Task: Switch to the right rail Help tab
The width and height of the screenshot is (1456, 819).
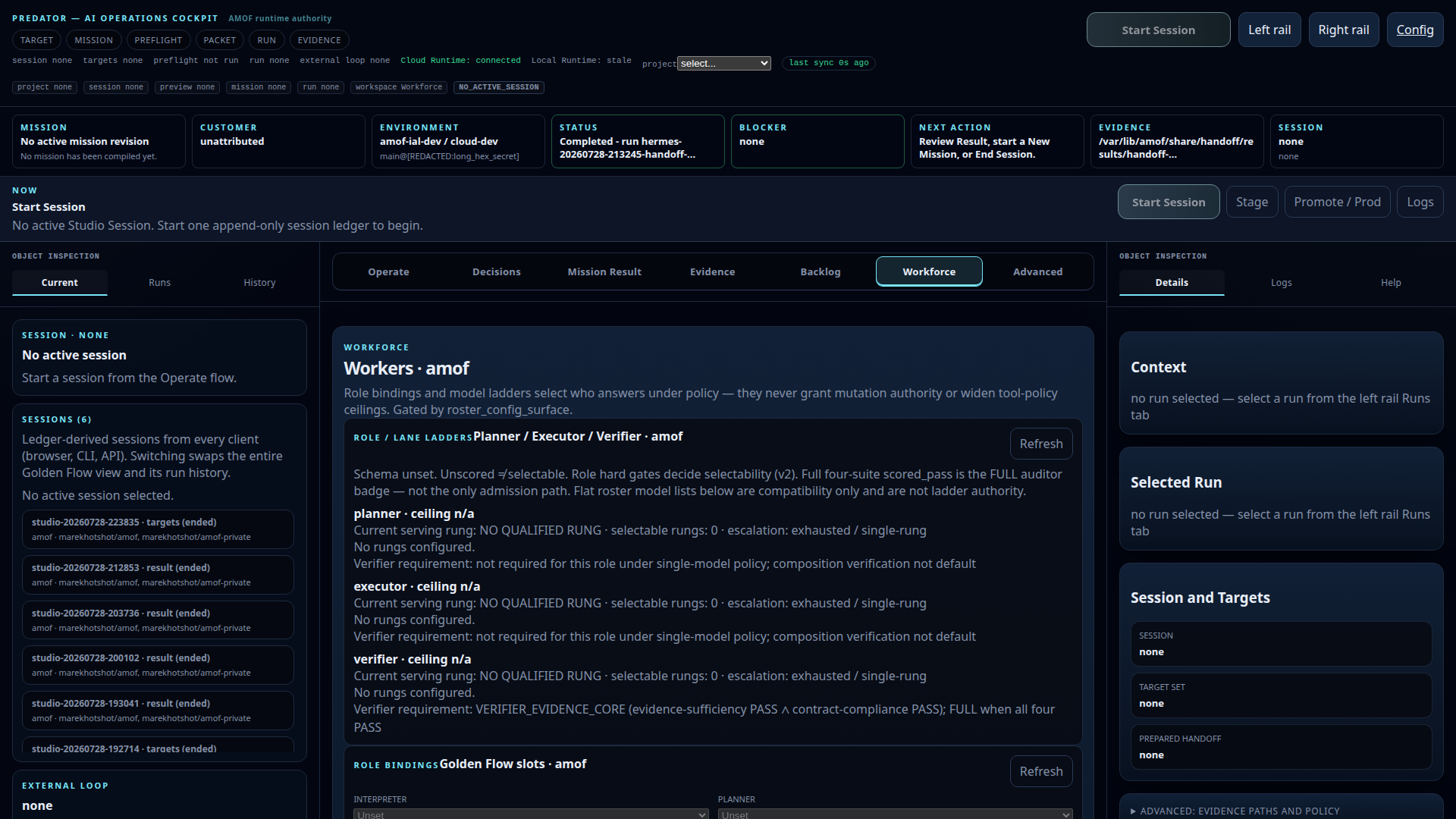Action: (1391, 282)
